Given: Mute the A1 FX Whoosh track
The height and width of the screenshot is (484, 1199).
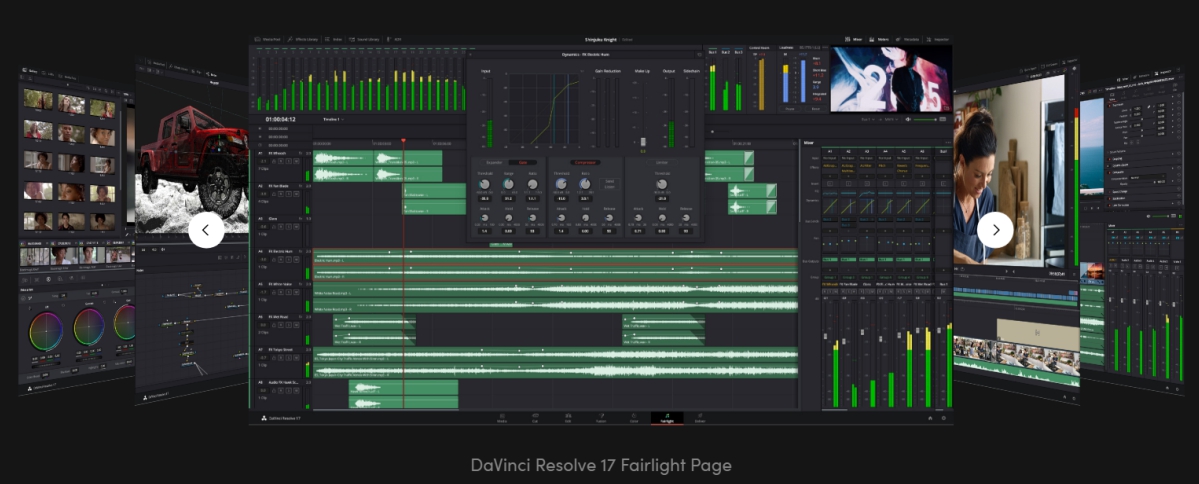Looking at the screenshot, I should 296,161.
